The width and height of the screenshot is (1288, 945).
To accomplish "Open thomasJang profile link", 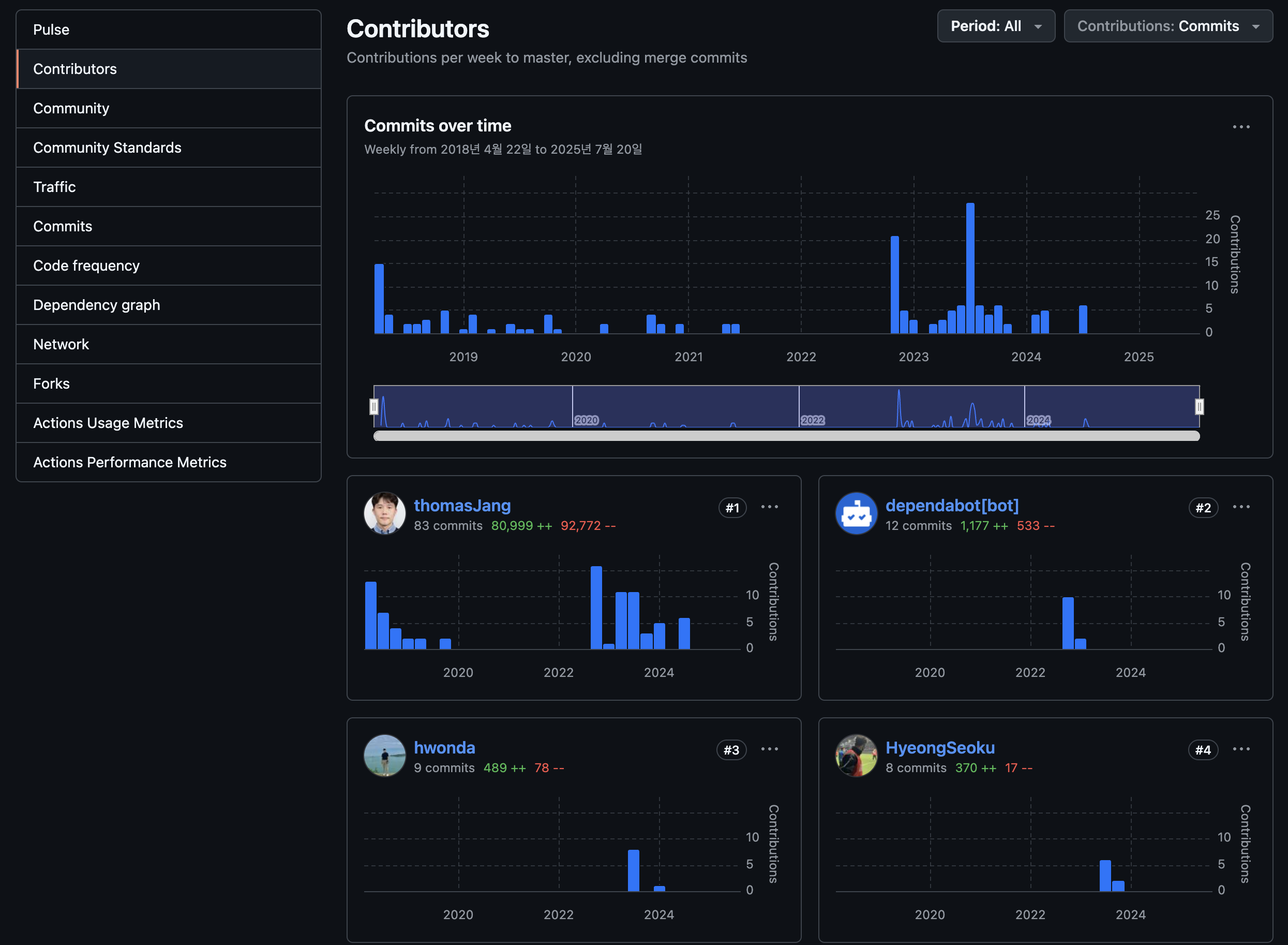I will point(462,506).
